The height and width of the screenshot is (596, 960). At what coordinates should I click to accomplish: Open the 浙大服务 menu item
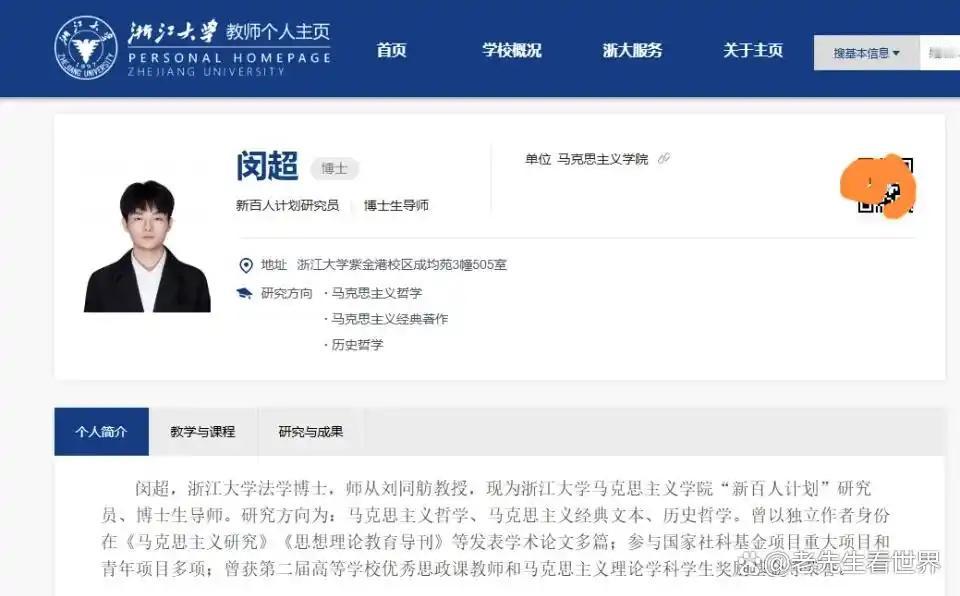pos(632,50)
